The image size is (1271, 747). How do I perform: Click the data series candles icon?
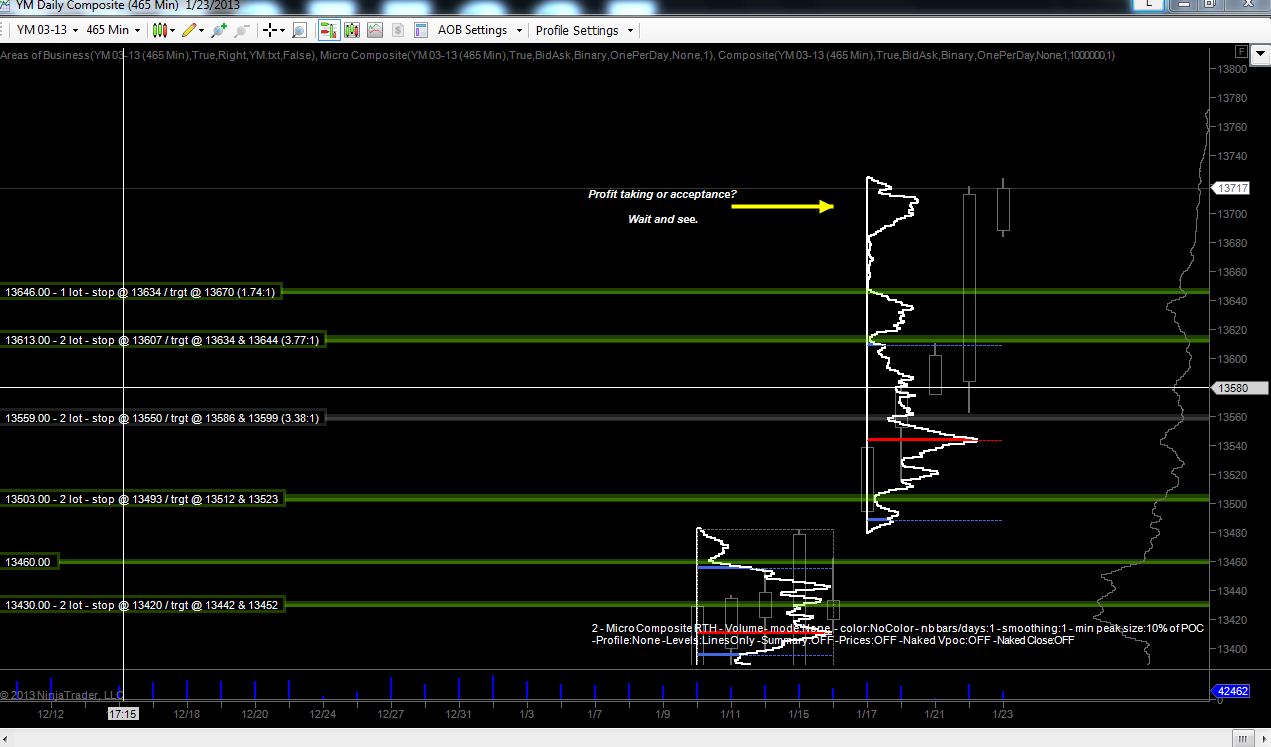click(350, 30)
